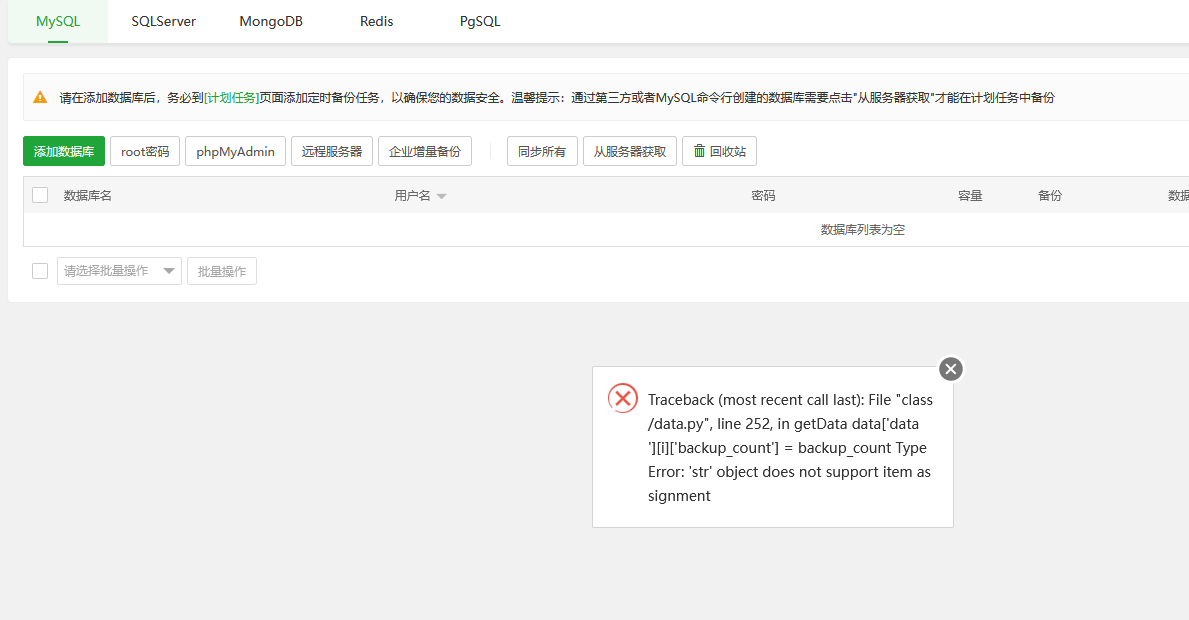Open the 回收站 recycle bin
Image resolution: width=1189 pixels, height=620 pixels.
[x=719, y=152]
